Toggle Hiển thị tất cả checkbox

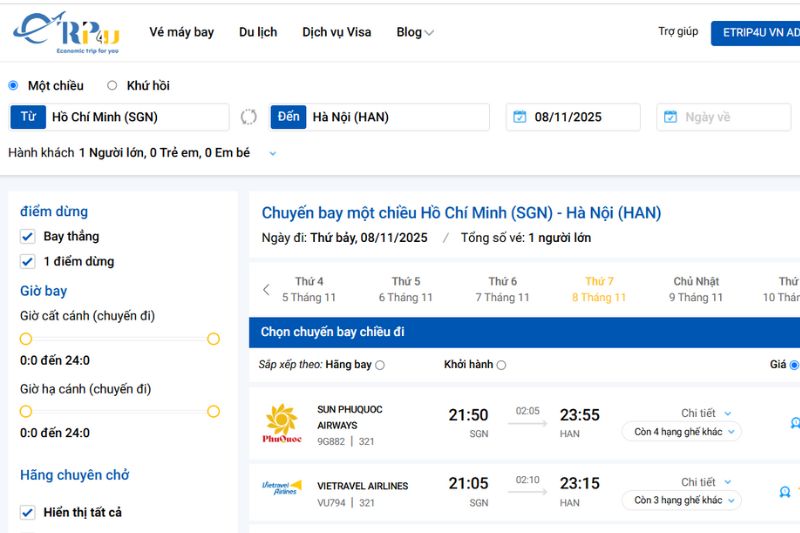(28, 512)
